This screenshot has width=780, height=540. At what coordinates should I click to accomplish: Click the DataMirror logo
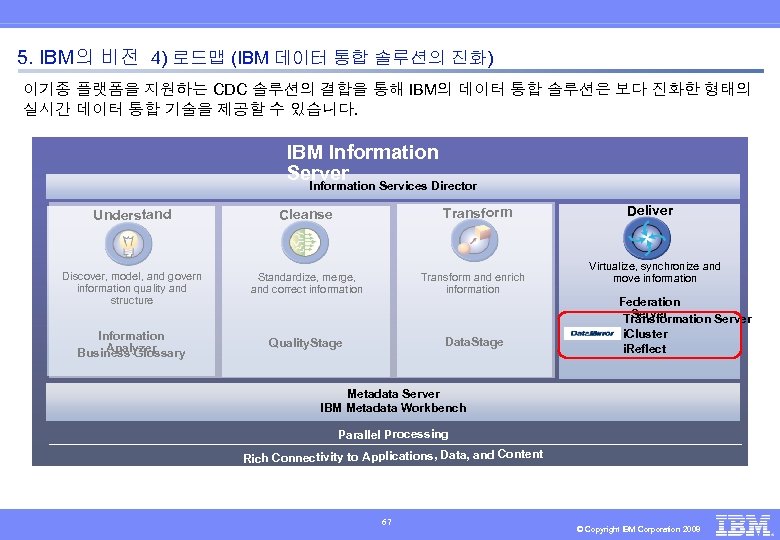(x=592, y=333)
